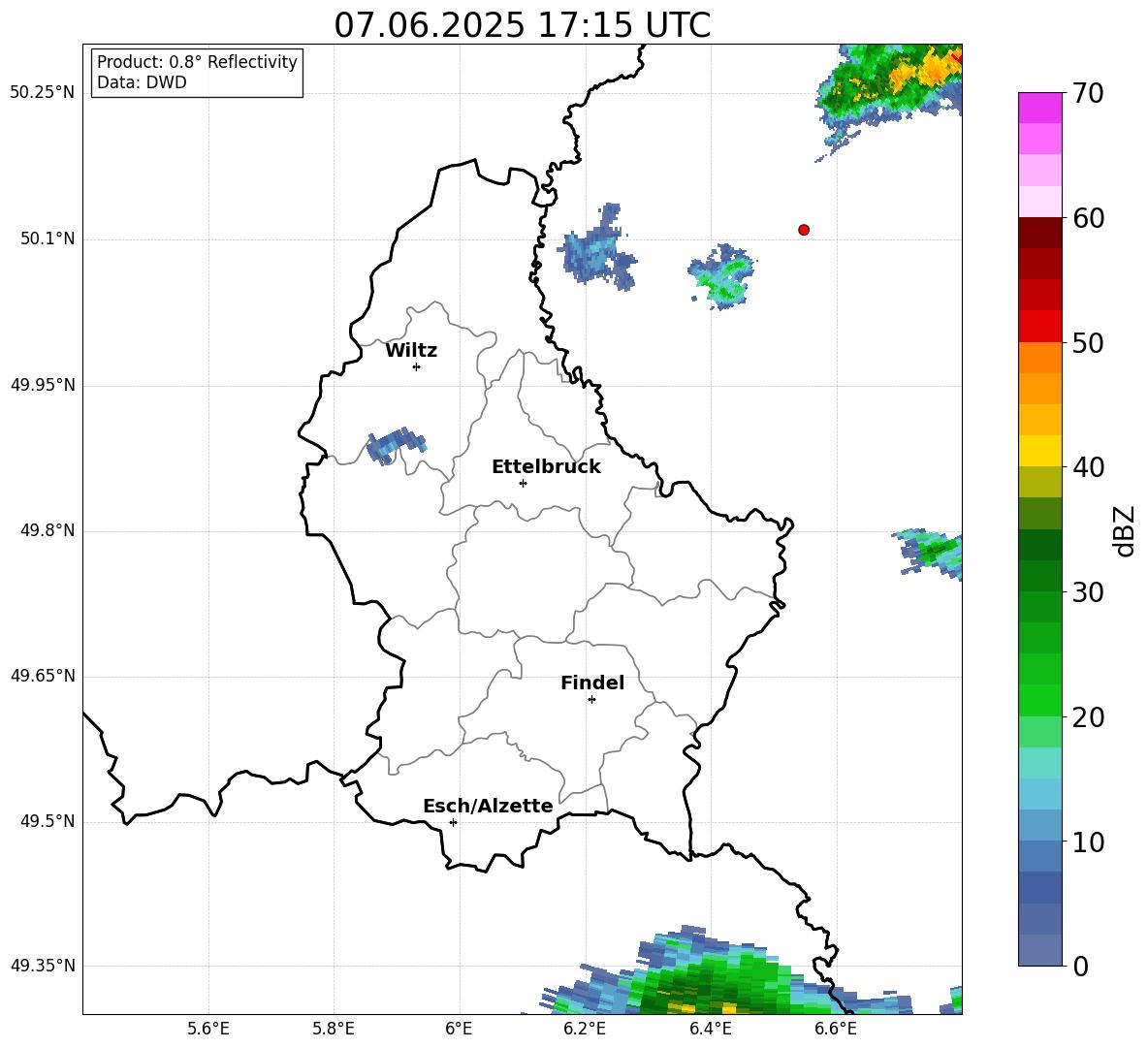Click the Findel city label
Screen dimensions: 1148x1048
coord(592,683)
